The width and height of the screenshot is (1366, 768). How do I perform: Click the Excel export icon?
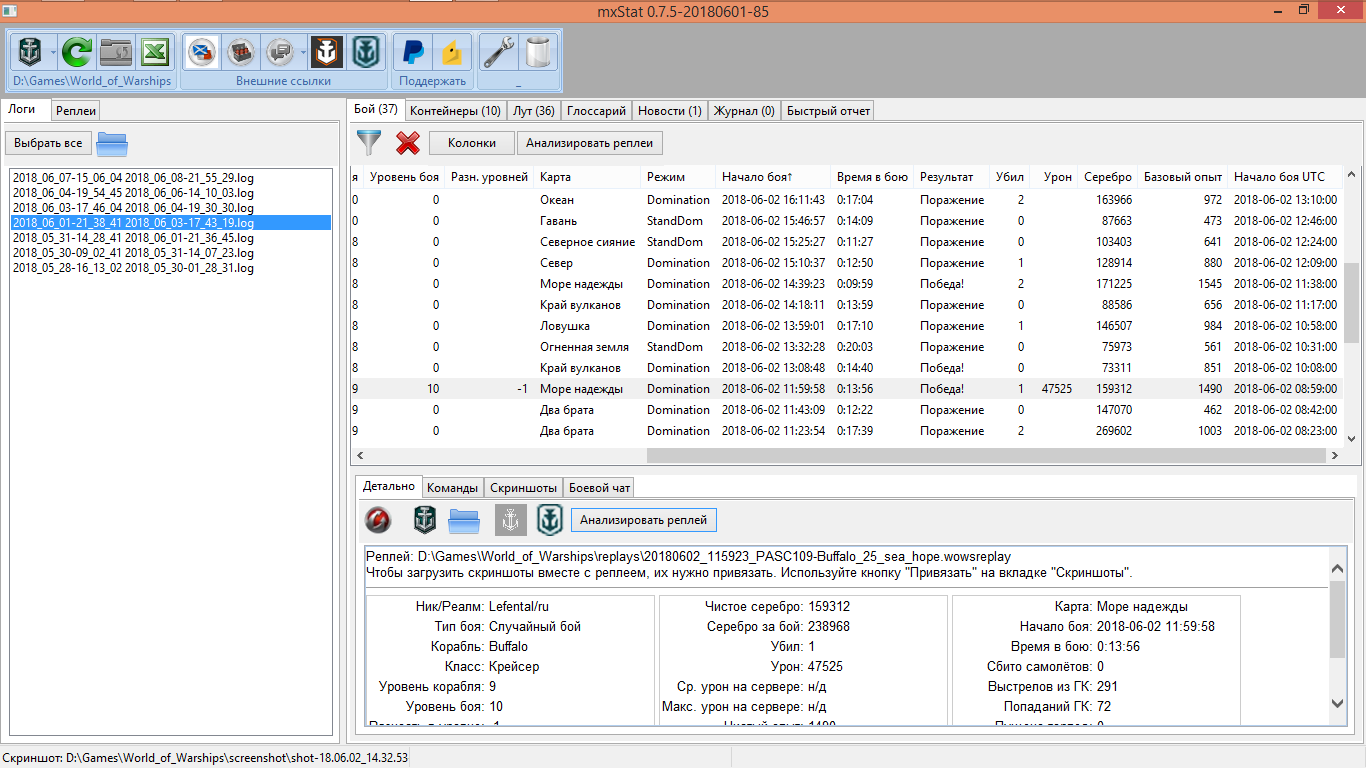154,52
